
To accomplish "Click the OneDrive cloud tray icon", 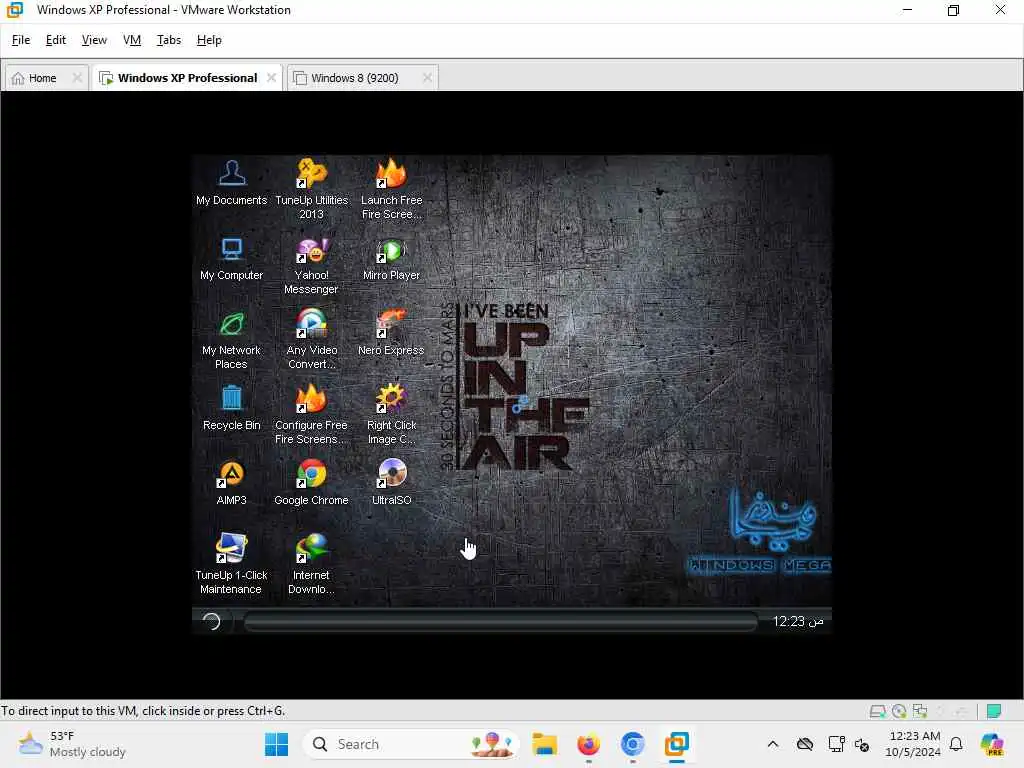I will coord(805,744).
